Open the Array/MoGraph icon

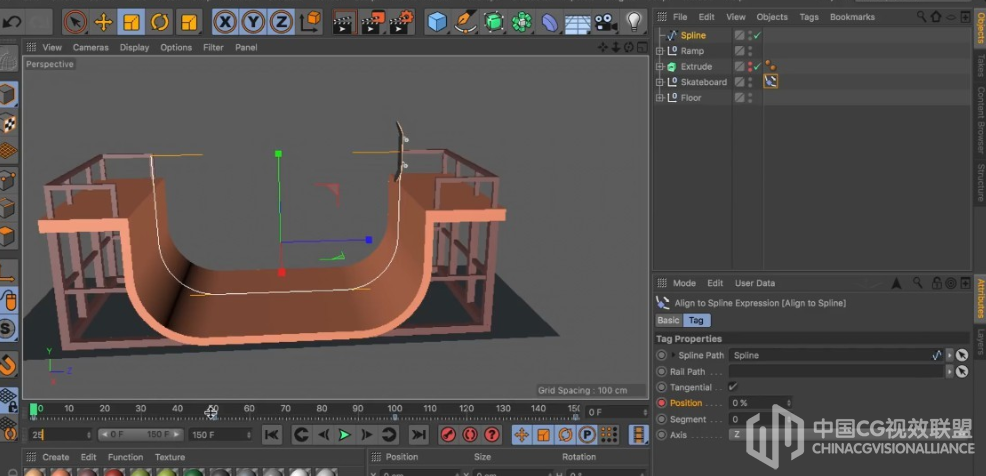(521, 23)
